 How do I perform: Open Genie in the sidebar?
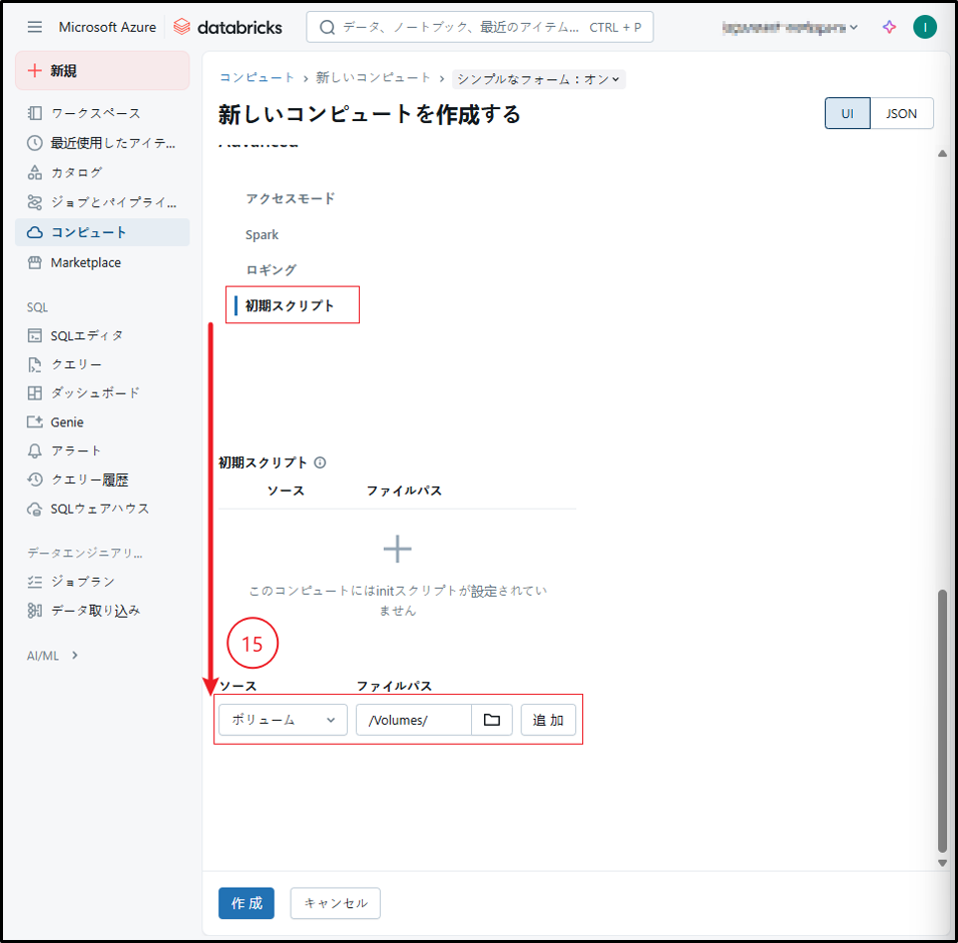click(x=67, y=422)
